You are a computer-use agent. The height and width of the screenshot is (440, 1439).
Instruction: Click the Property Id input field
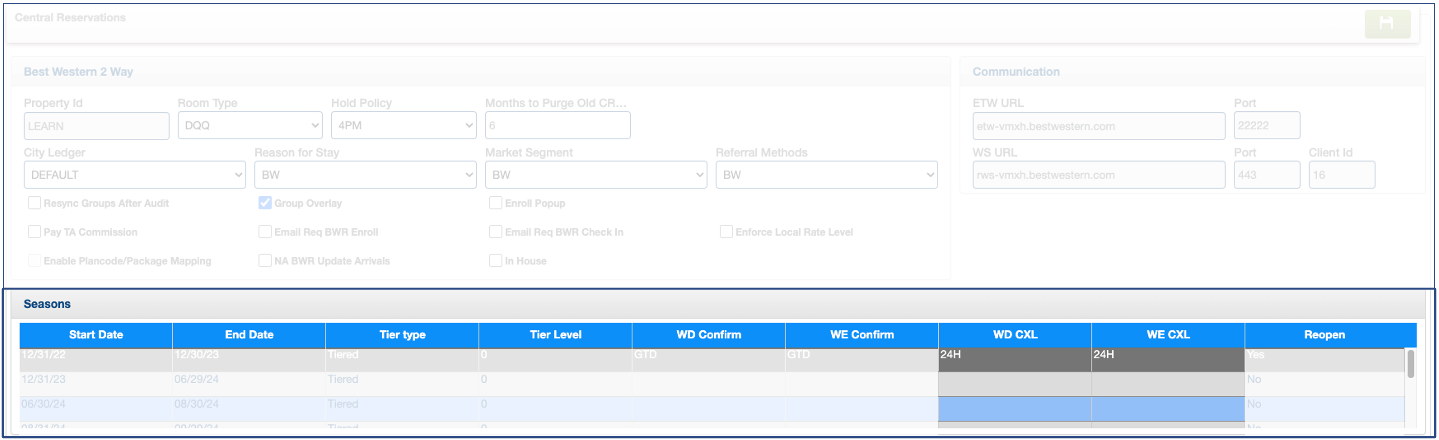tap(96, 126)
